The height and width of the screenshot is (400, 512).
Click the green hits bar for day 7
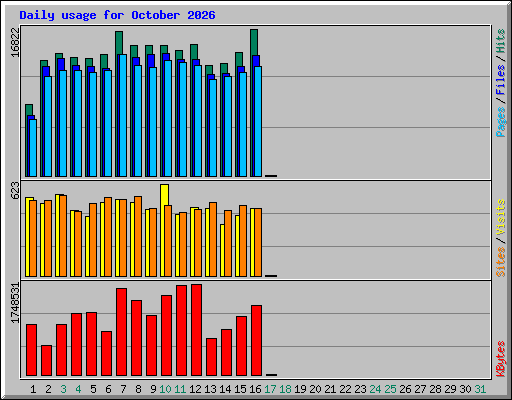click(x=119, y=42)
